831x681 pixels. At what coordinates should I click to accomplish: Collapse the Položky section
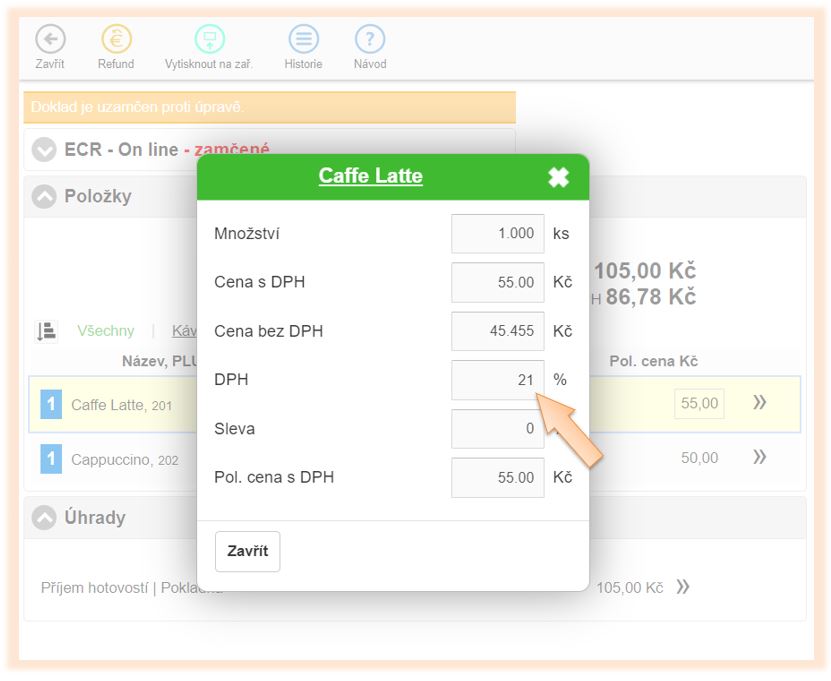tap(44, 197)
